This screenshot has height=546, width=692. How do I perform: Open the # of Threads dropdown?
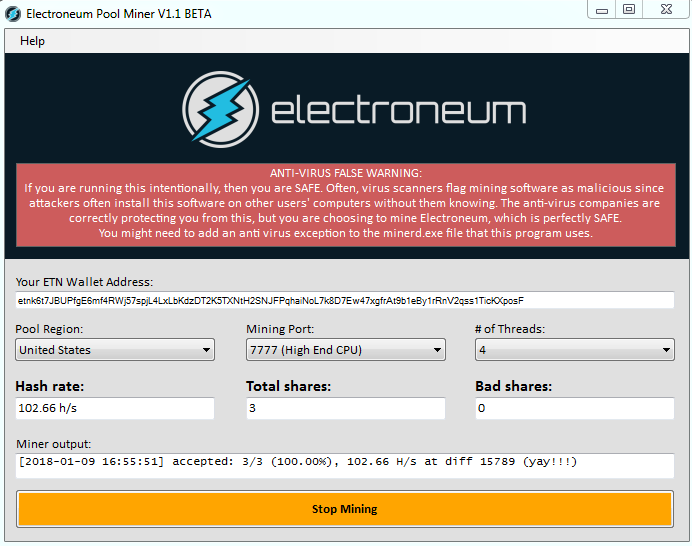[x=575, y=350]
